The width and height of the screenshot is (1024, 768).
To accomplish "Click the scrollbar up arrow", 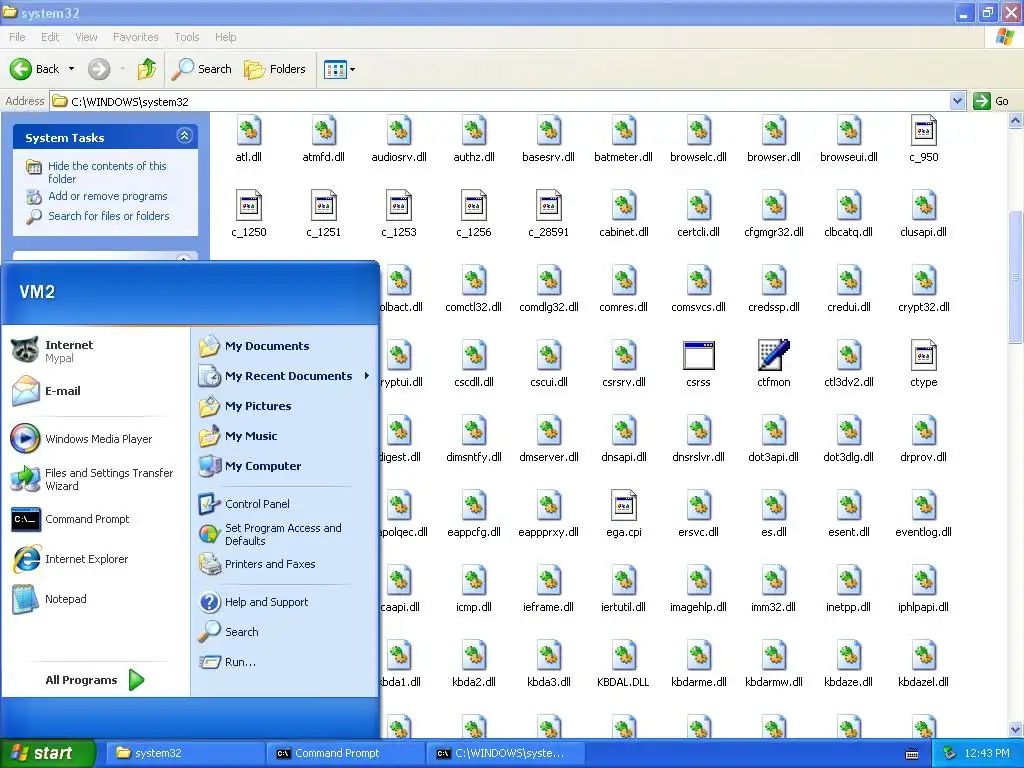I will coord(1016,120).
